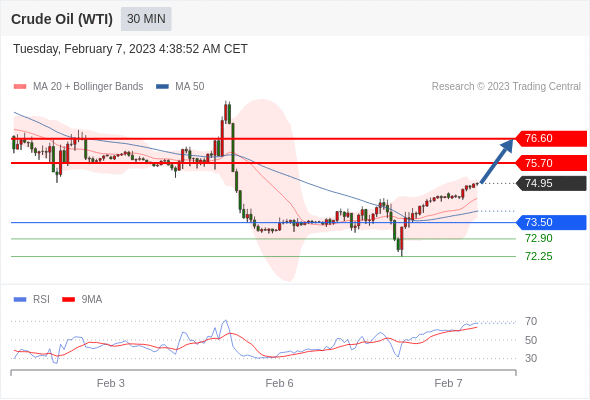Click the RSI 50 axis value
This screenshot has height=400, width=590.
pos(531,340)
